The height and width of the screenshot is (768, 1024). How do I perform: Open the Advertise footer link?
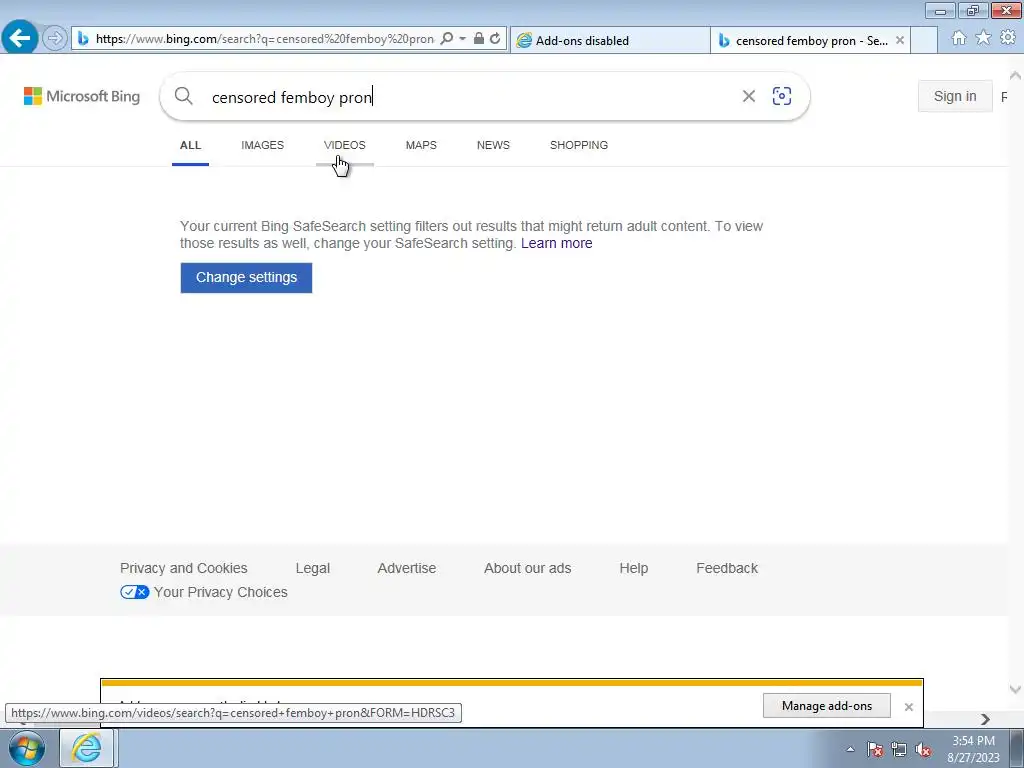[407, 568]
